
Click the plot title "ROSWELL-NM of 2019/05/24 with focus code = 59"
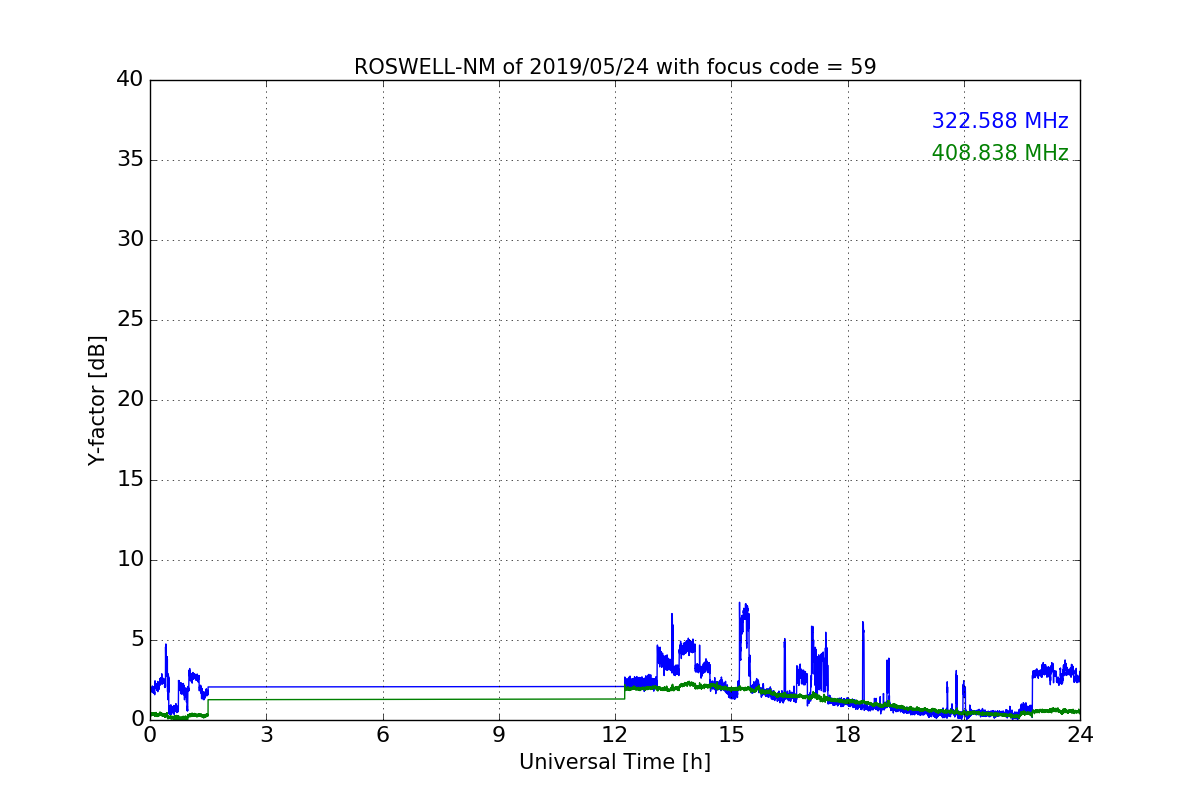coord(615,67)
